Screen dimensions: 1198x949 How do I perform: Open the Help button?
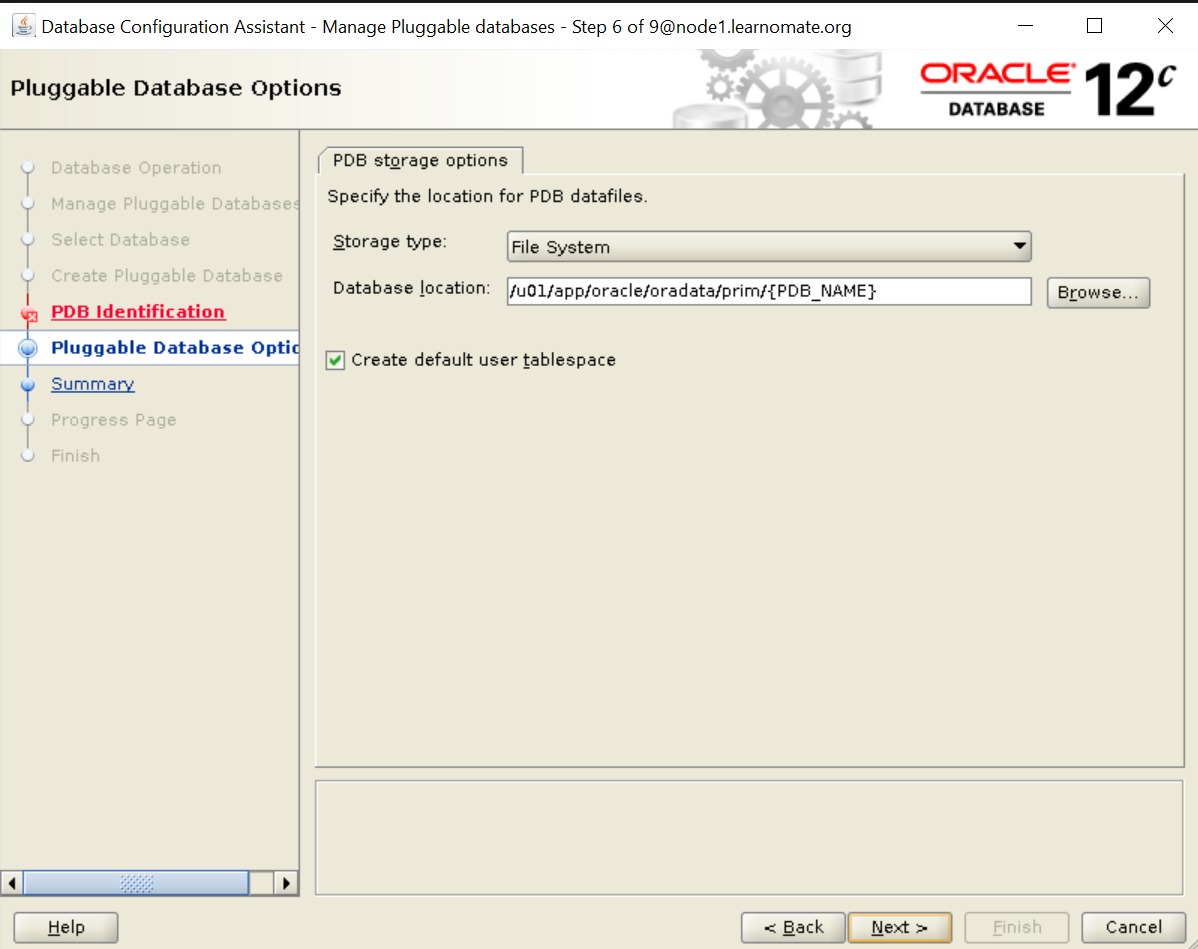66,927
